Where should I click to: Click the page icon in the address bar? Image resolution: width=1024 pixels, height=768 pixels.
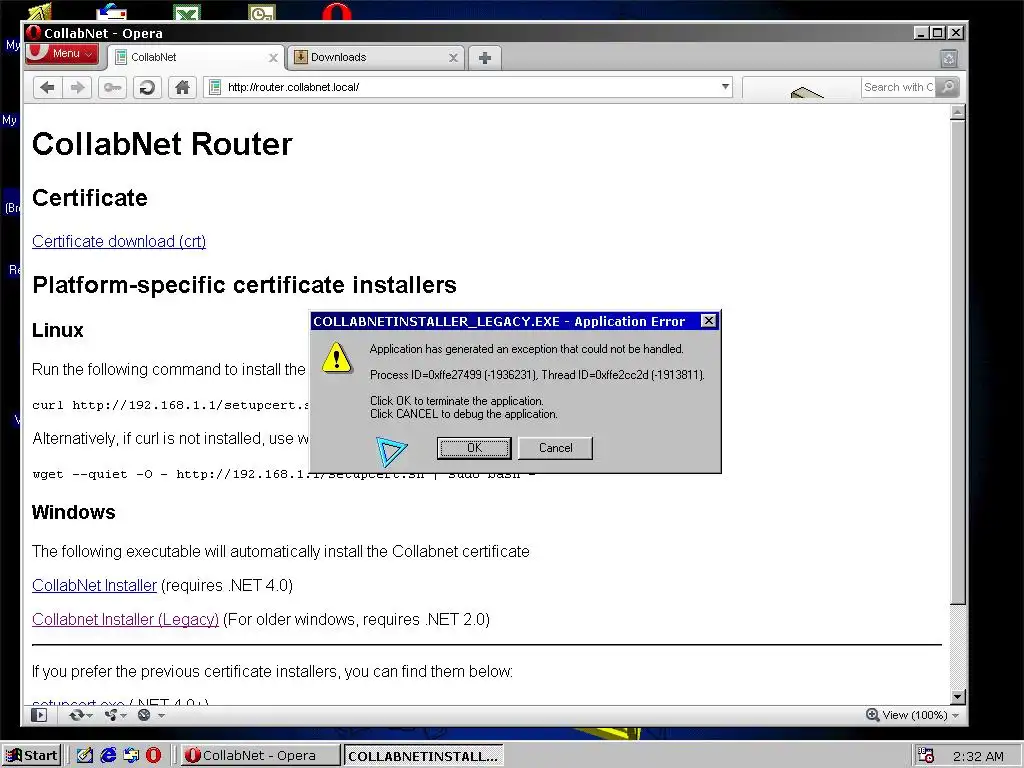pos(214,87)
